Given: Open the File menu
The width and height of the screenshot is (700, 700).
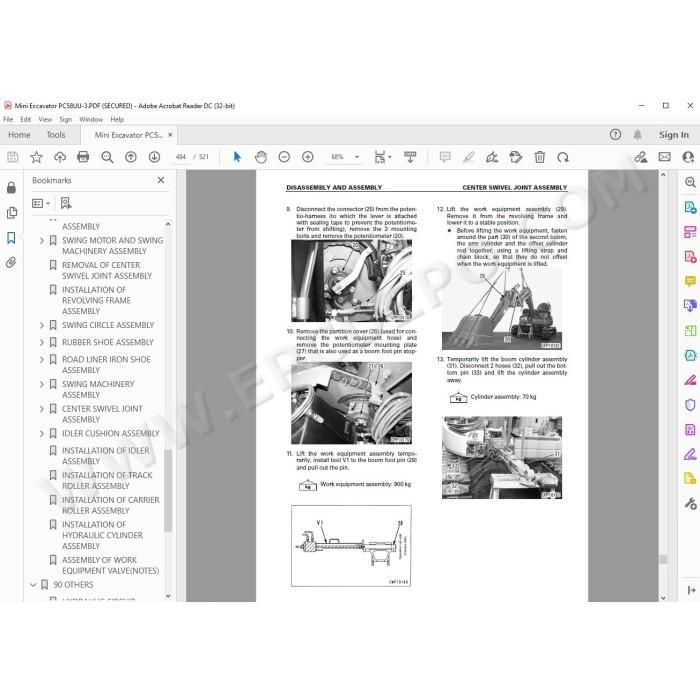Looking at the screenshot, I should [x=8, y=119].
